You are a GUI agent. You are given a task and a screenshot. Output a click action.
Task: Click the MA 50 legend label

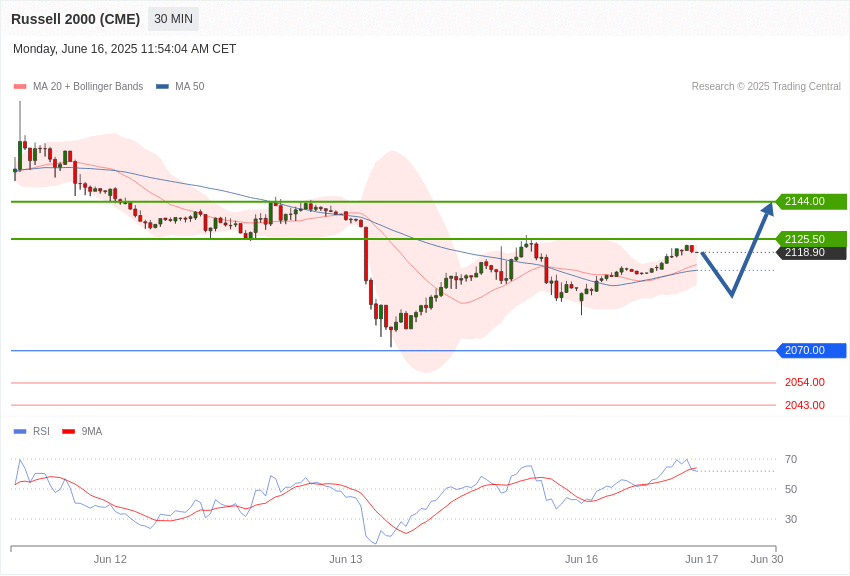coord(190,87)
